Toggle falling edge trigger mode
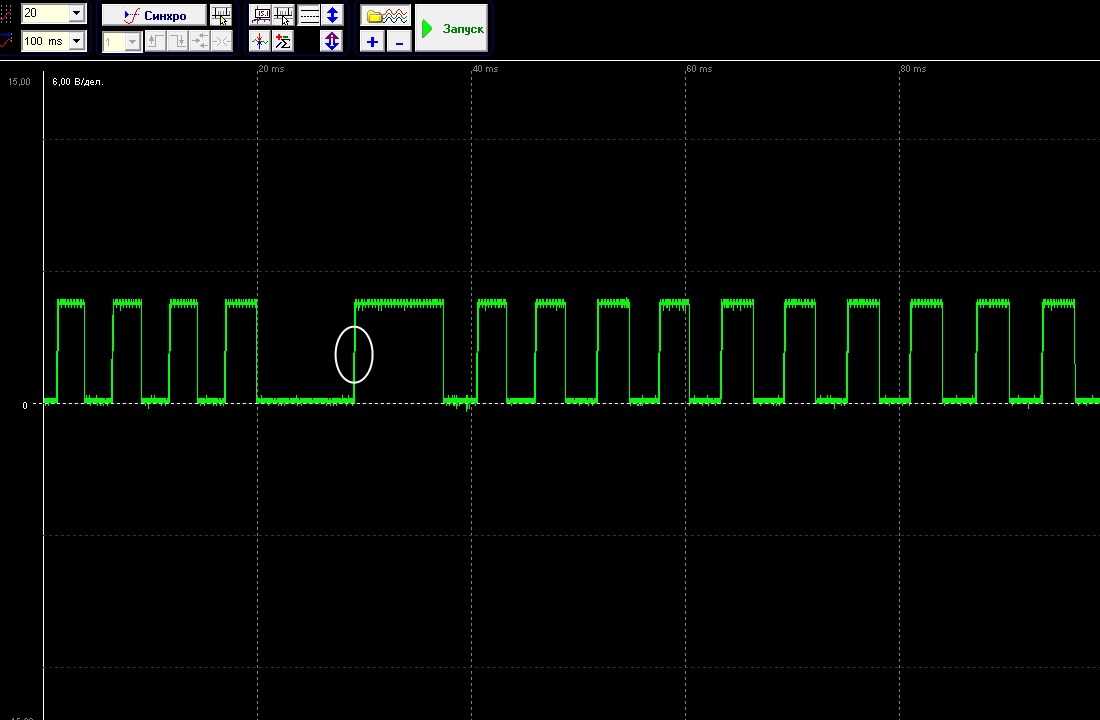Image resolution: width=1100 pixels, height=720 pixels. pos(177,42)
